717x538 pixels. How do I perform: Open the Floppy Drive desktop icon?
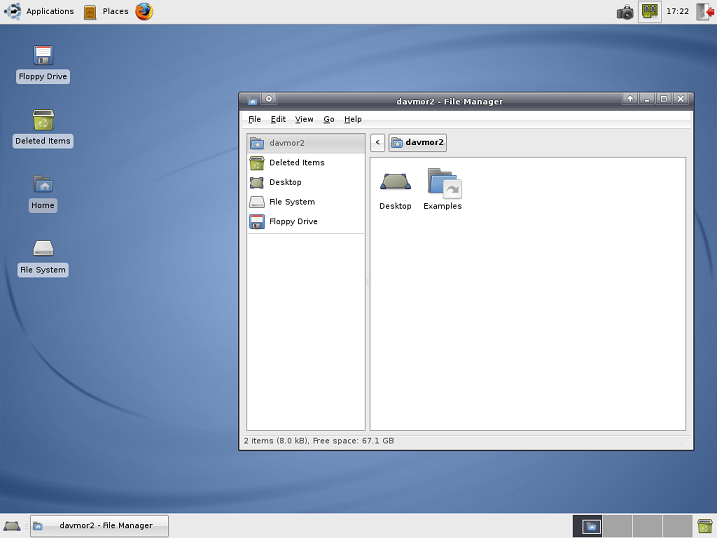pos(43,56)
